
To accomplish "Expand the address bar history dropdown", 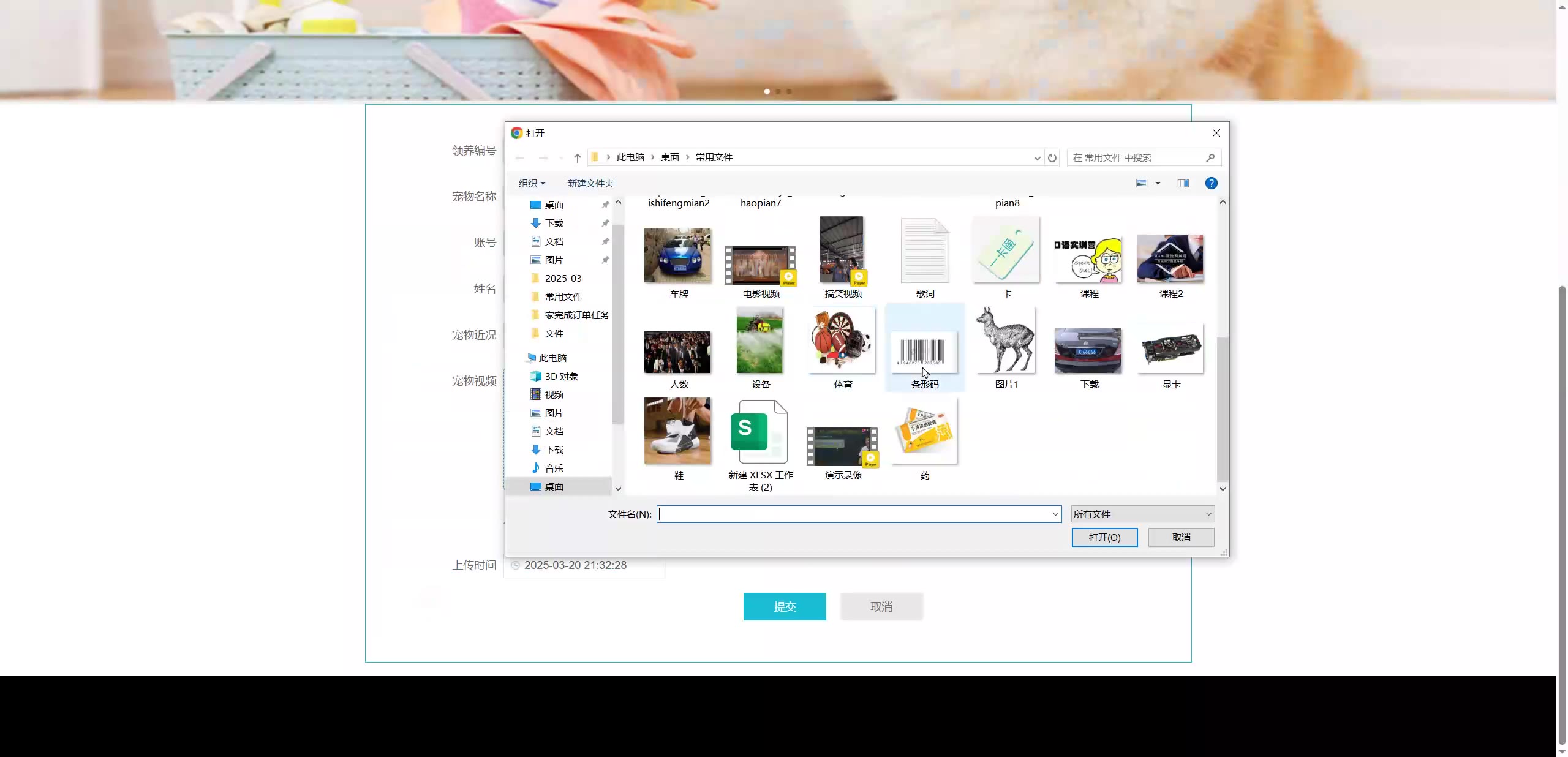I will (1037, 158).
